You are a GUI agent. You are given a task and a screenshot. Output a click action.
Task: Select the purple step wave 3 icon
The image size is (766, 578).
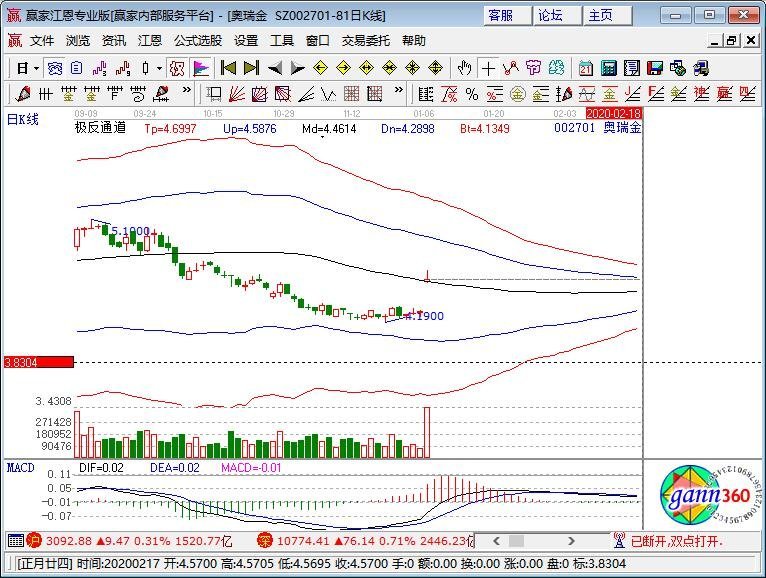point(100,68)
